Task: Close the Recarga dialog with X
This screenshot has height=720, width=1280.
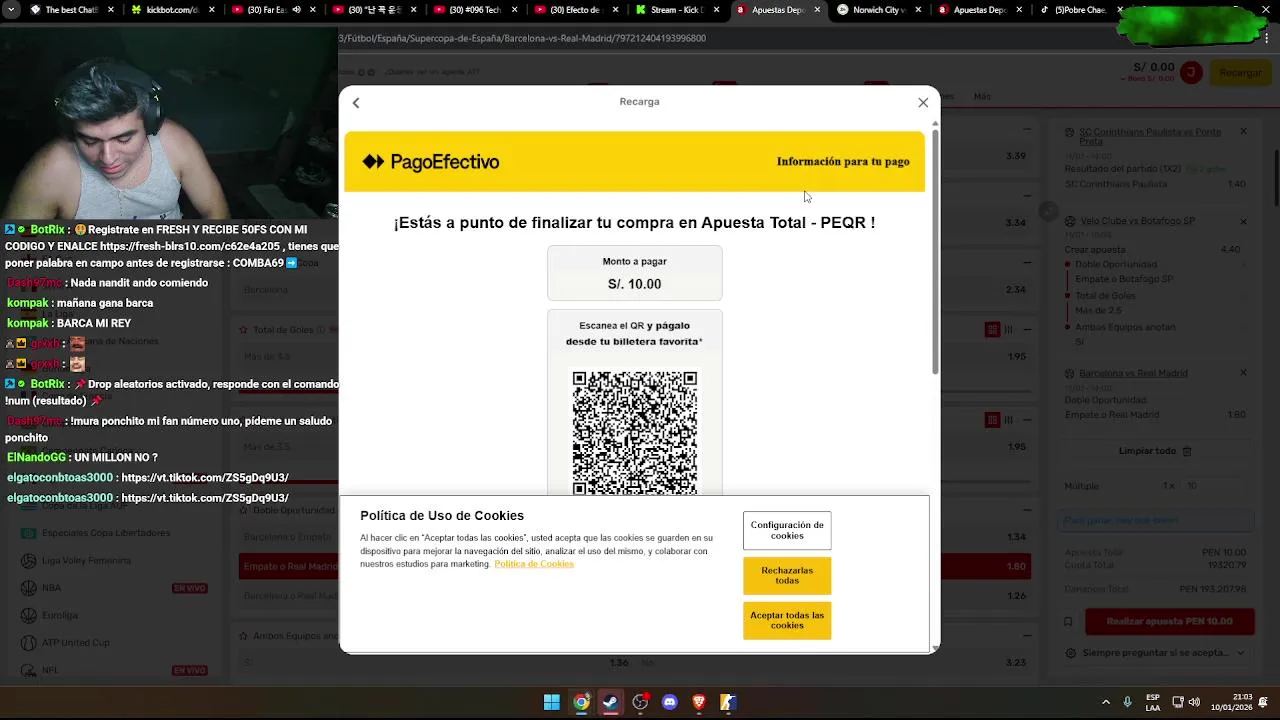Action: [923, 102]
